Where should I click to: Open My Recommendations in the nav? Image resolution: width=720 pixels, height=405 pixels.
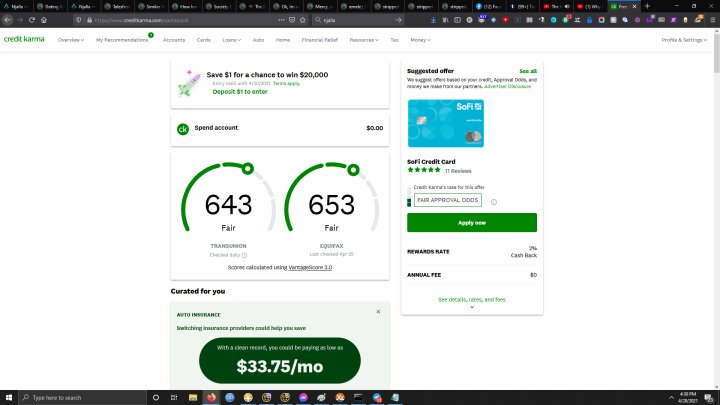(122, 40)
